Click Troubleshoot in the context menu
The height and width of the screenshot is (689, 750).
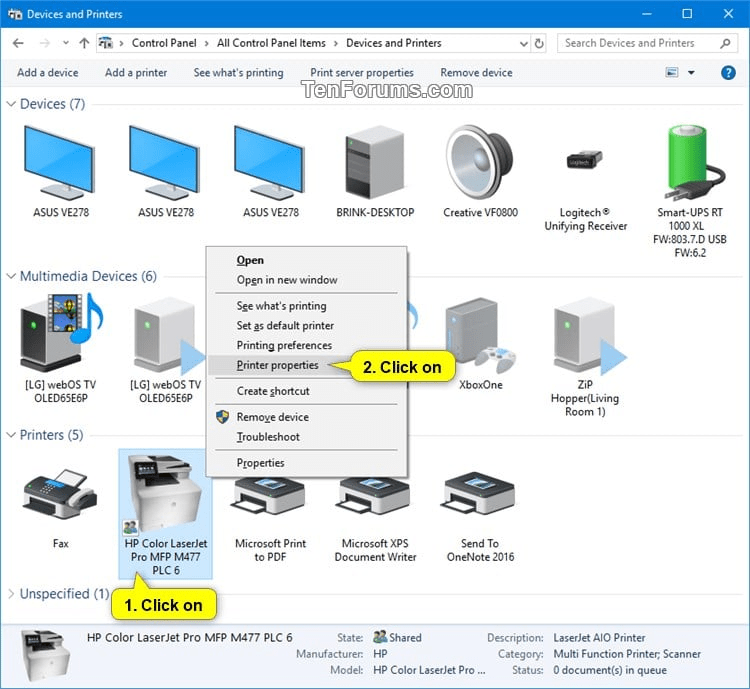click(268, 437)
